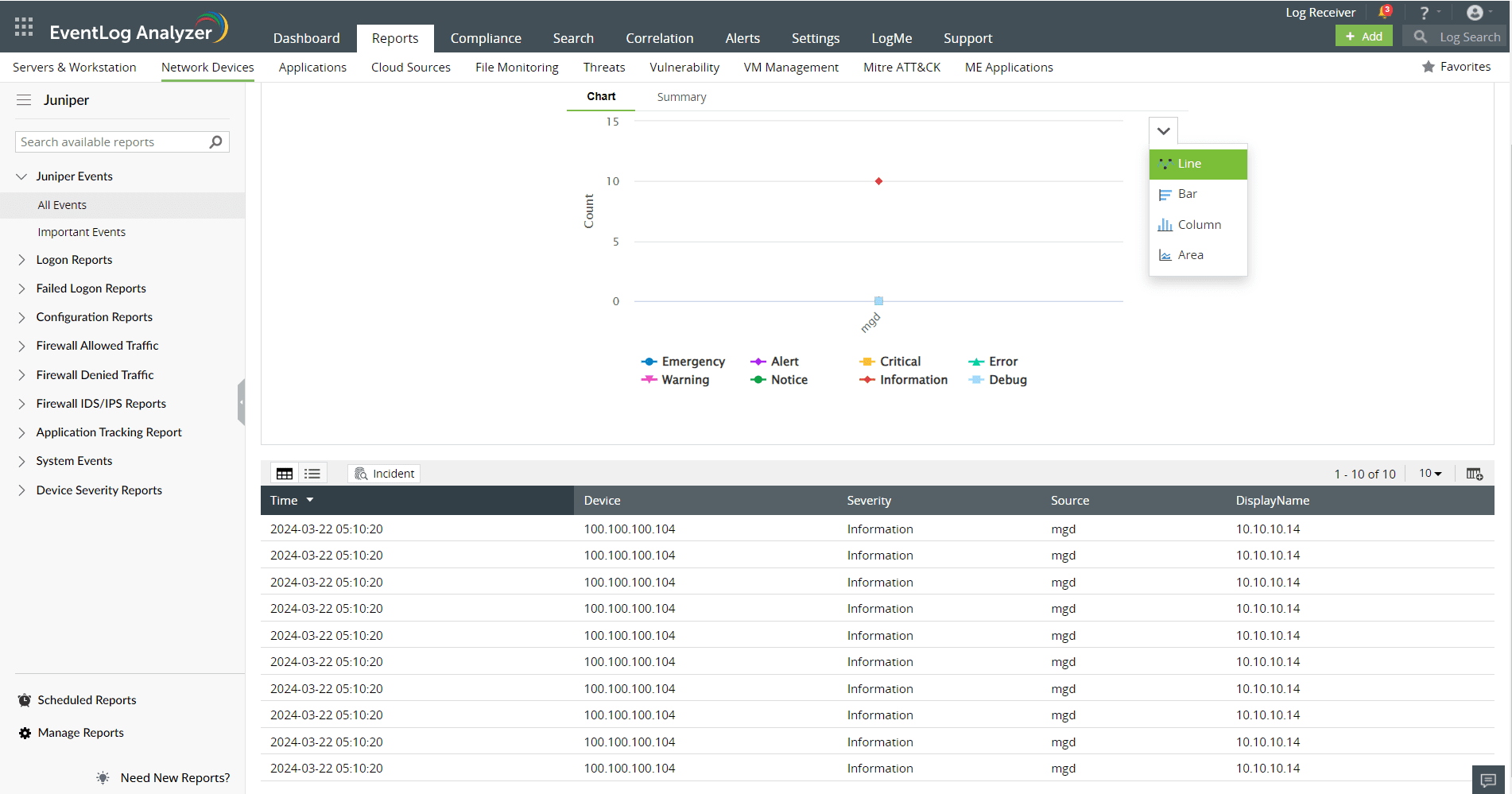Viewport: 1512px width, 794px height.
Task: Expand Firewall Denied Traffic group
Action: 21,375
